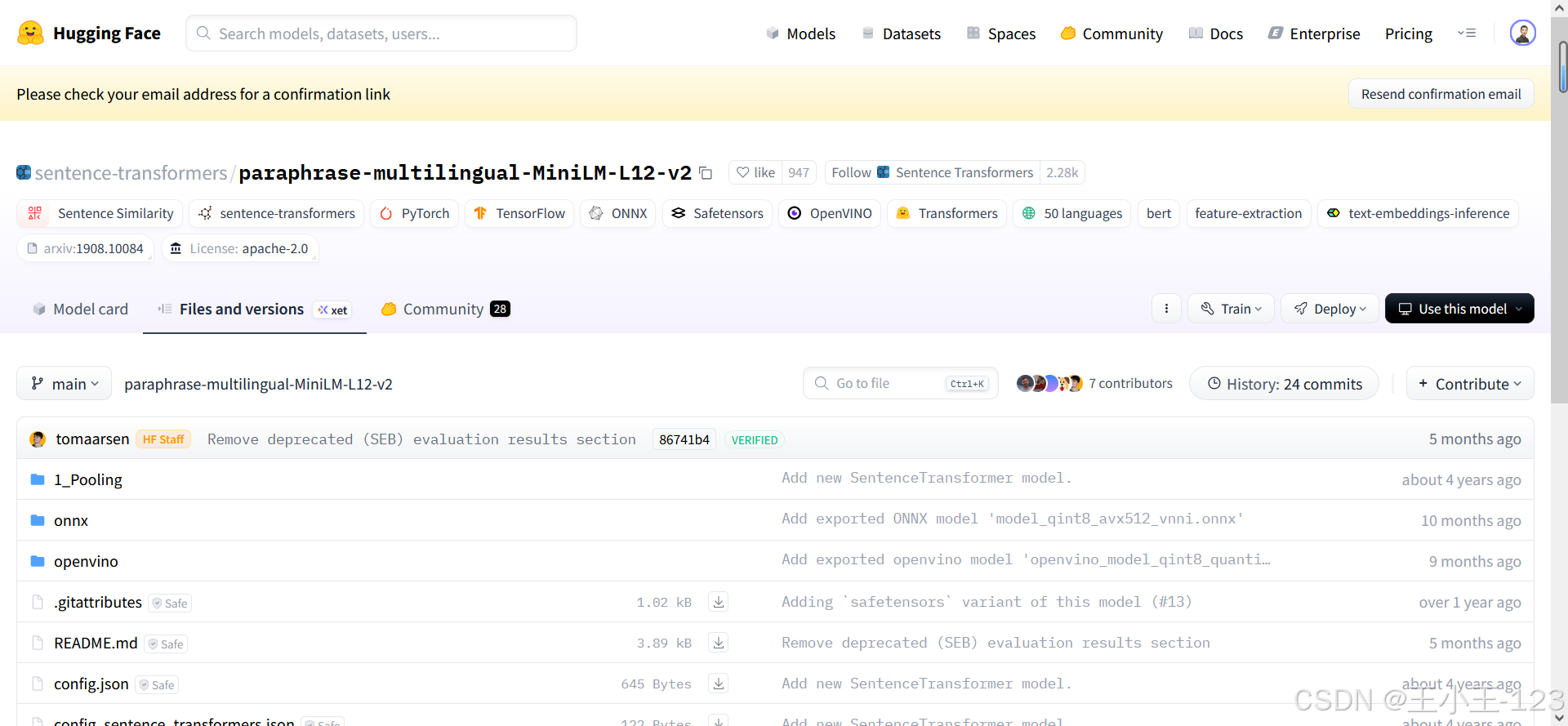Select the Transformers library tag

[x=947, y=213]
